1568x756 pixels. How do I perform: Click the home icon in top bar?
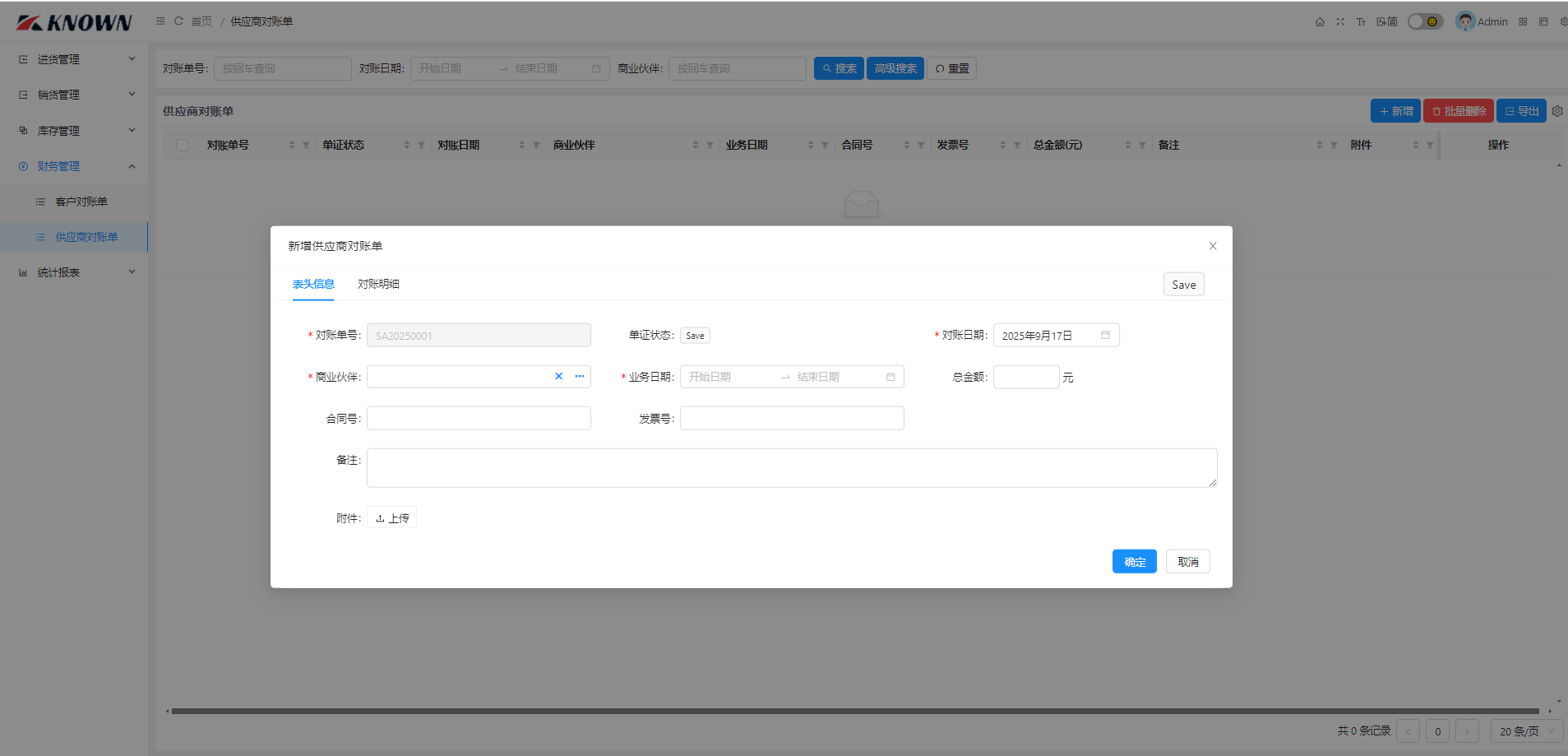click(1320, 22)
